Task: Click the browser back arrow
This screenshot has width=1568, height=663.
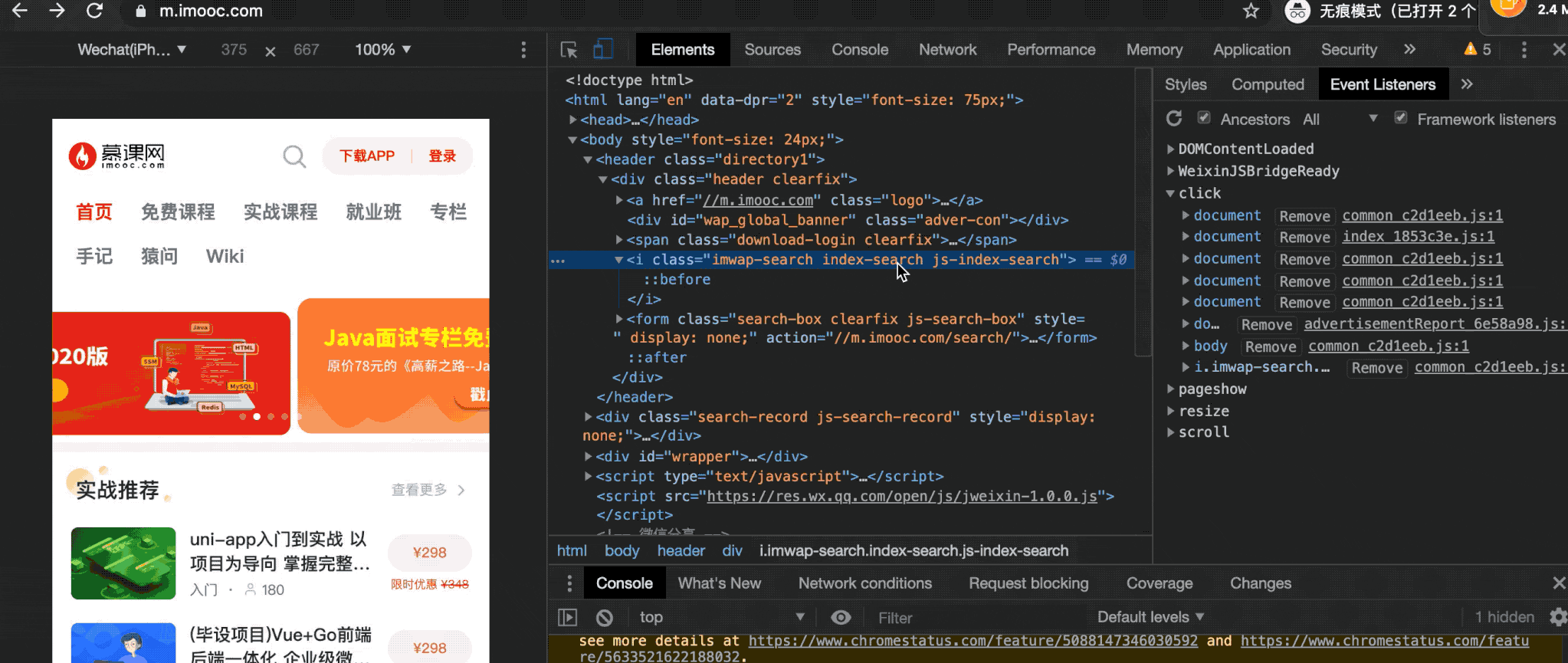Action: pos(20,11)
